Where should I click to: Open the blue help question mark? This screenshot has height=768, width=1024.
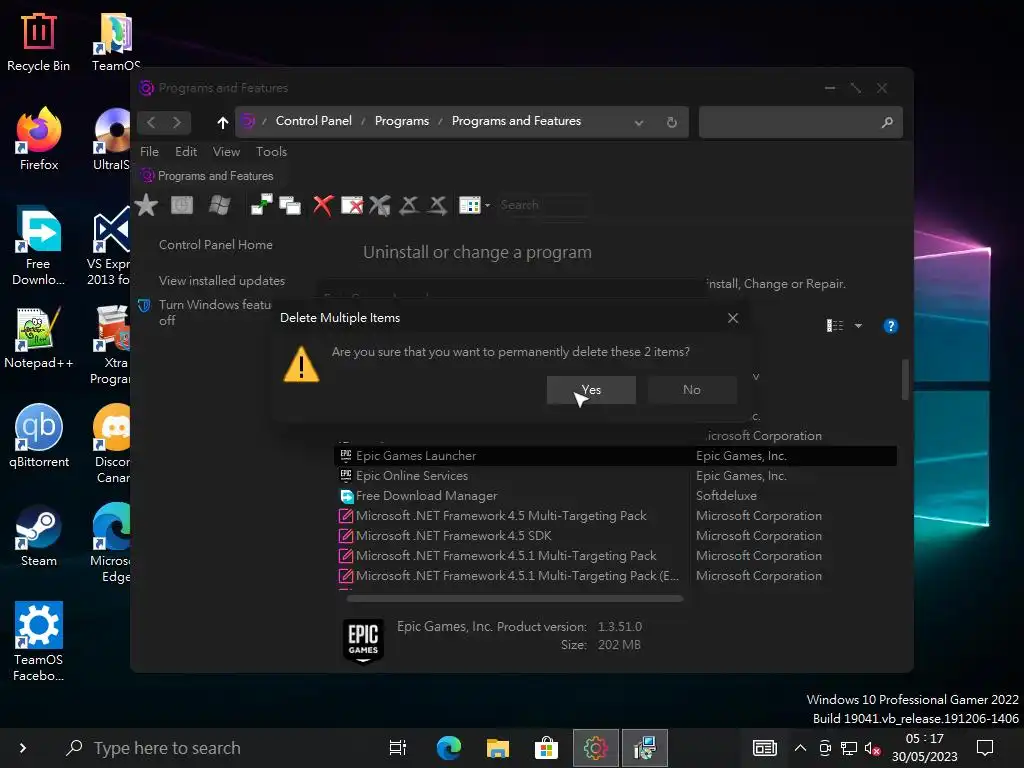pos(890,326)
